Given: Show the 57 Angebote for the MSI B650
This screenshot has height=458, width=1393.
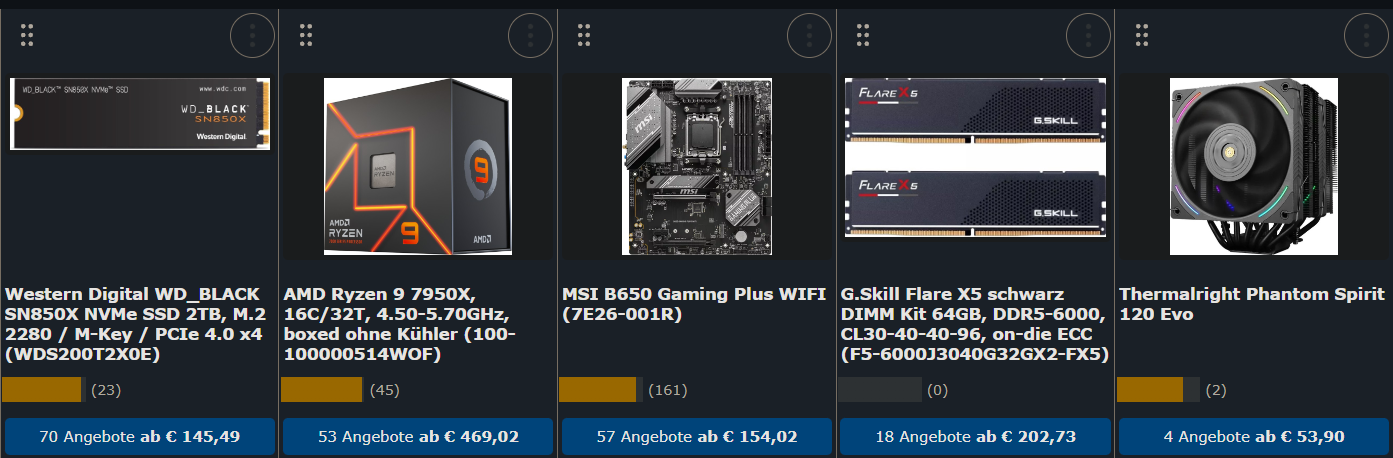Looking at the screenshot, I should (697, 437).
